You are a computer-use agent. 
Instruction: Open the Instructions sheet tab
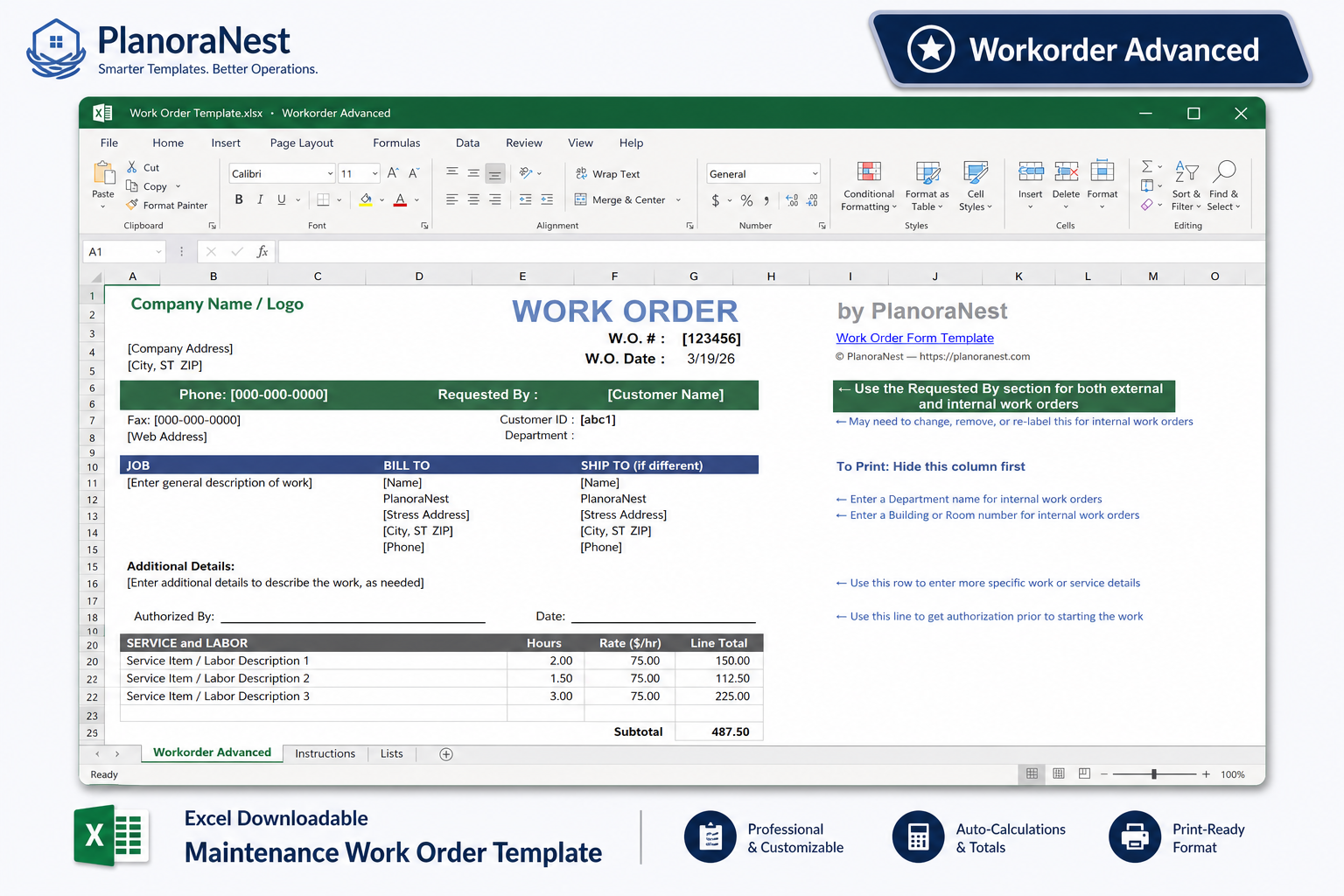pyautogui.click(x=325, y=753)
